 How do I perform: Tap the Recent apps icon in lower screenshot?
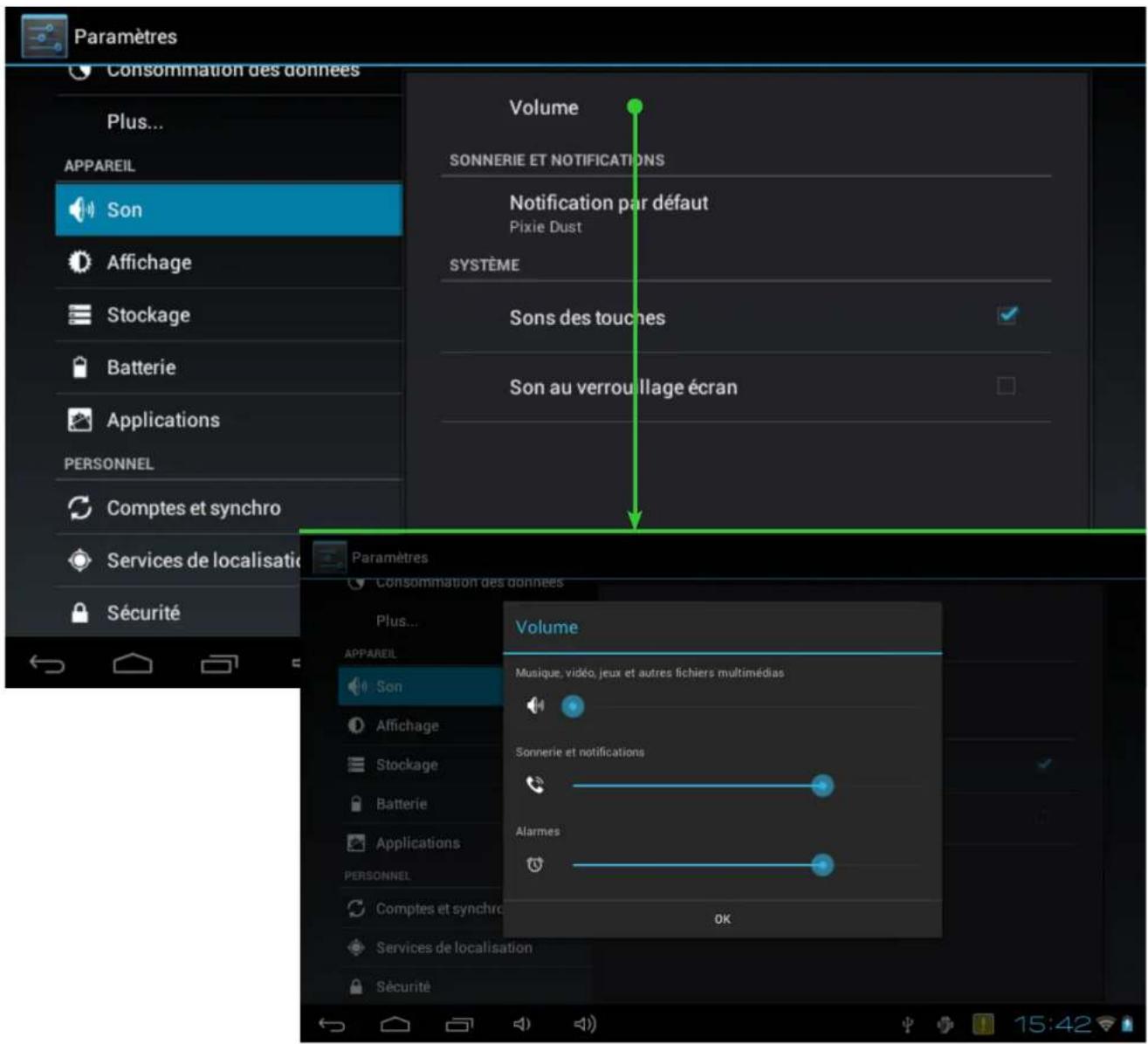click(x=459, y=1024)
